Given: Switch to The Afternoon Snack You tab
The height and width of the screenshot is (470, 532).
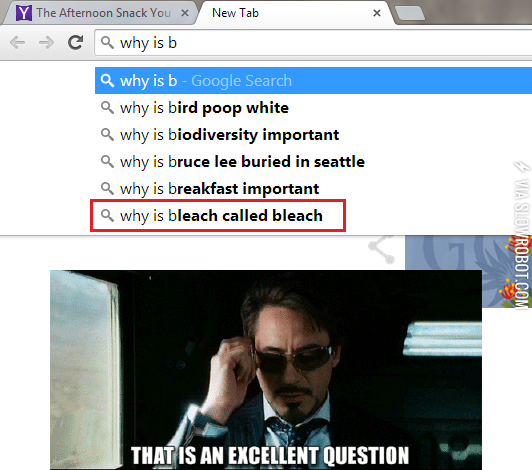Looking at the screenshot, I should tap(100, 13).
